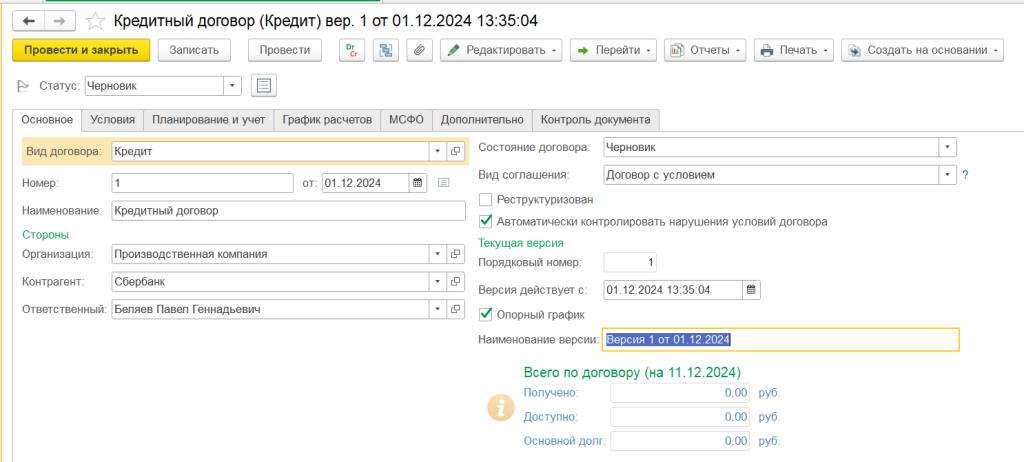Viewport: 1024px width, 462px height.
Task: Open the Контроль документа tab
Action: coord(596,120)
